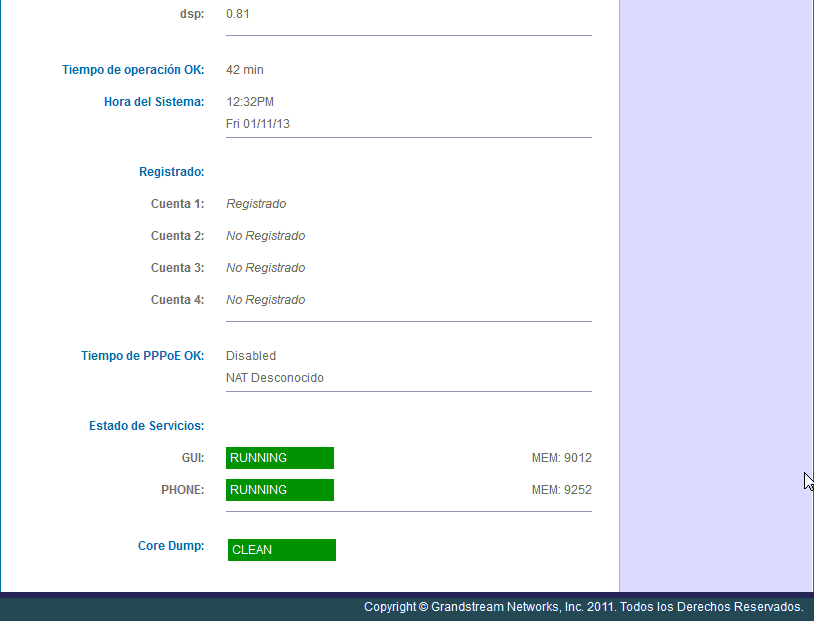Click the PHONE RUNNING status indicator
This screenshot has width=814, height=621.
(279, 490)
